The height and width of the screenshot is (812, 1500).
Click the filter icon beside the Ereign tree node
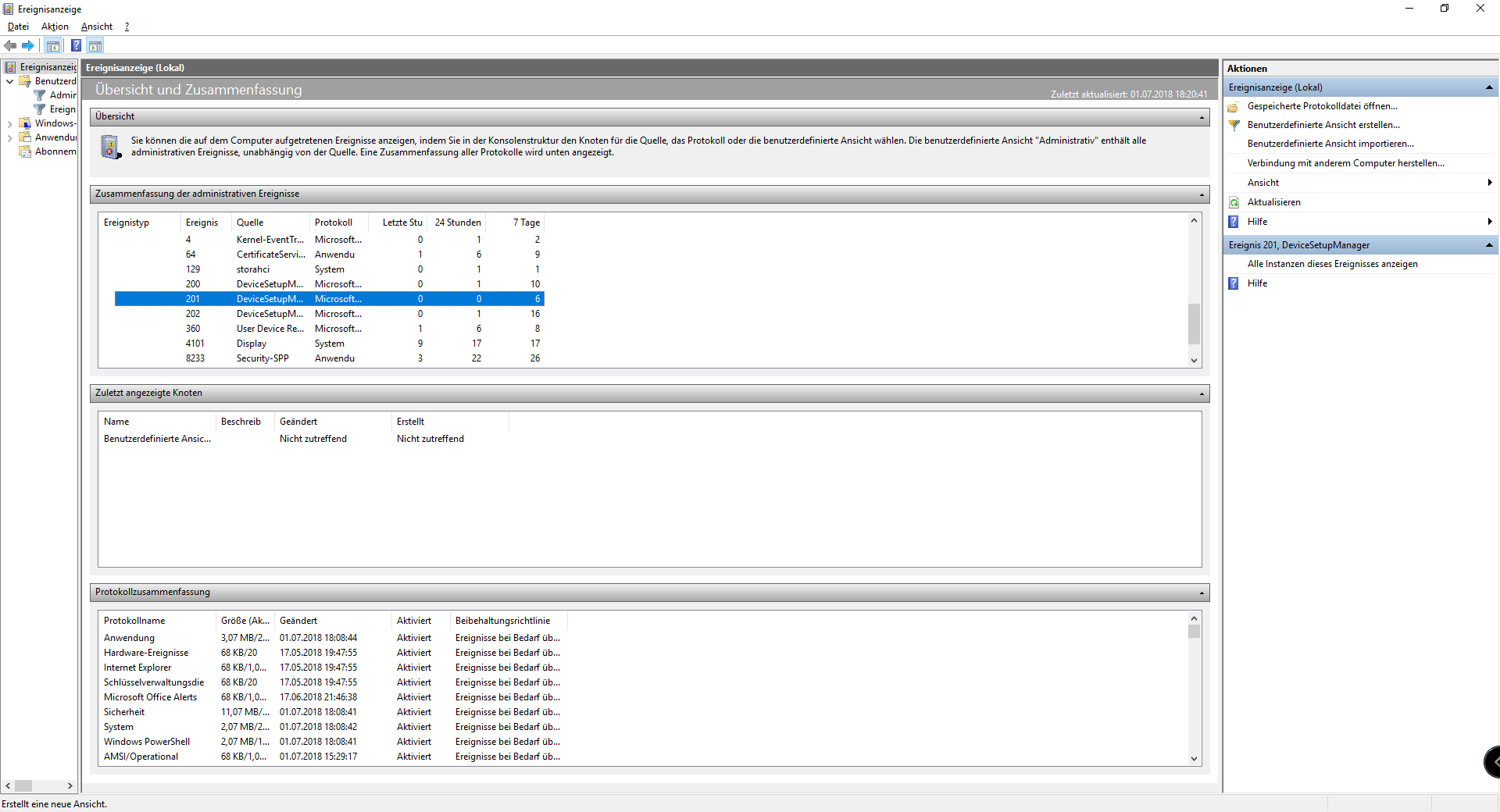coord(40,109)
